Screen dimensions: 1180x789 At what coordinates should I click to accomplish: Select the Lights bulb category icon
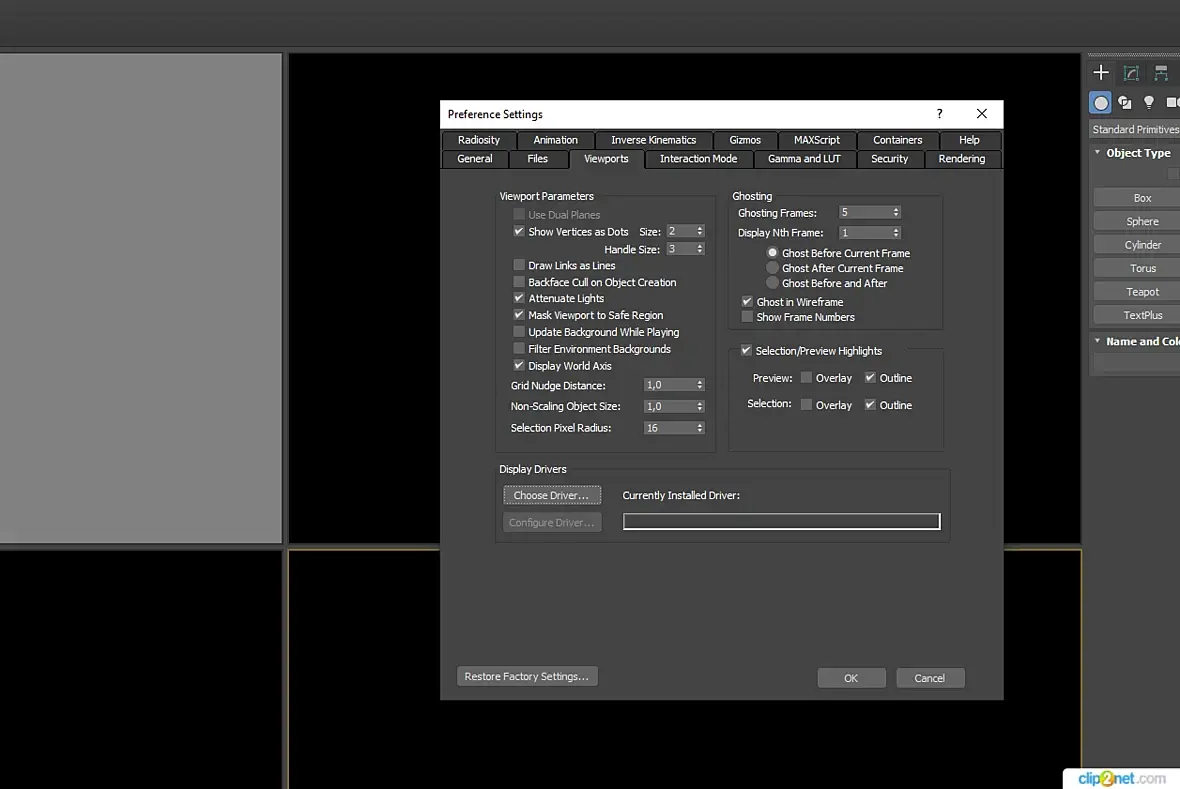[1148, 102]
